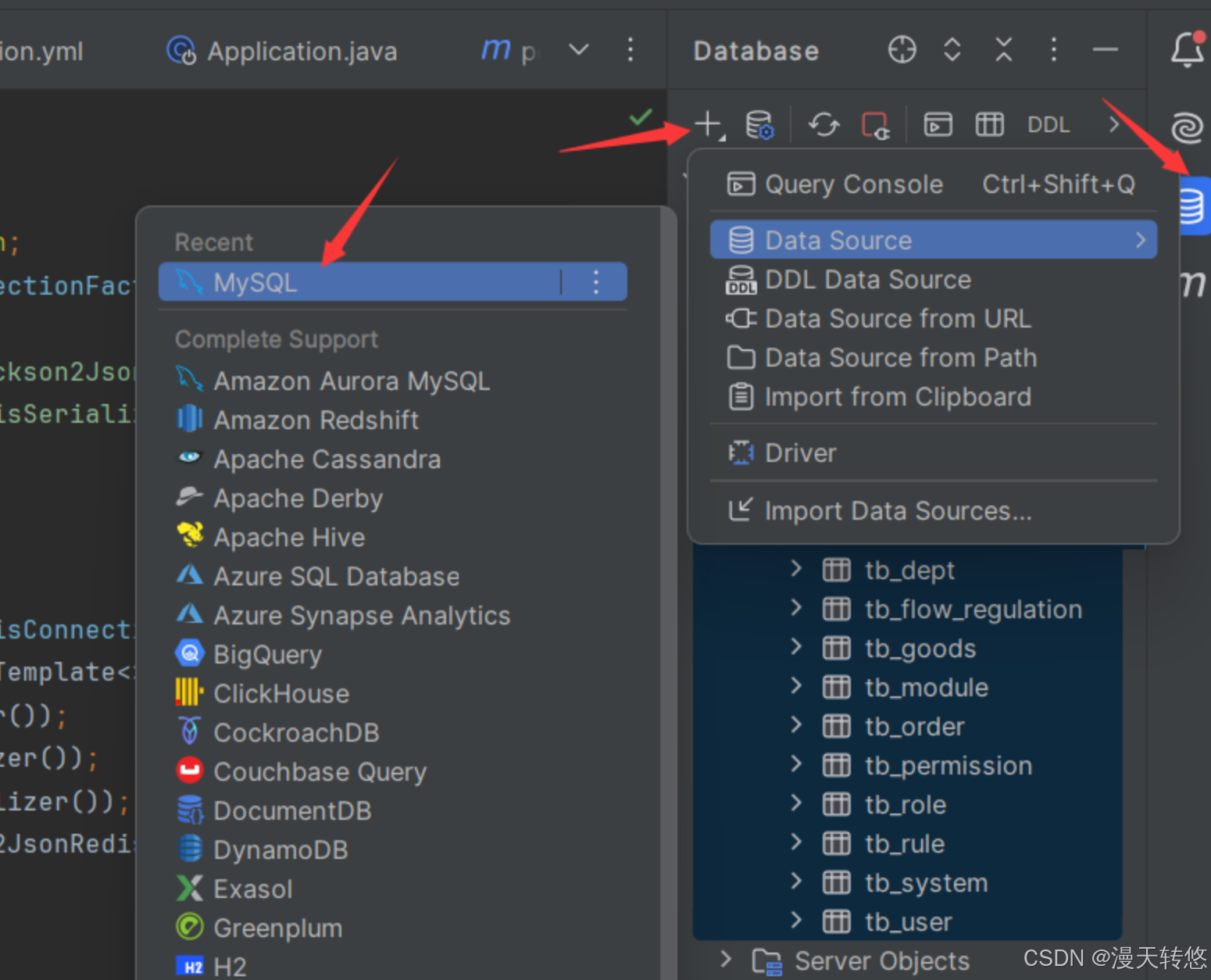Refresh the database with the sync icon
This screenshot has height=980, width=1211.
(823, 124)
